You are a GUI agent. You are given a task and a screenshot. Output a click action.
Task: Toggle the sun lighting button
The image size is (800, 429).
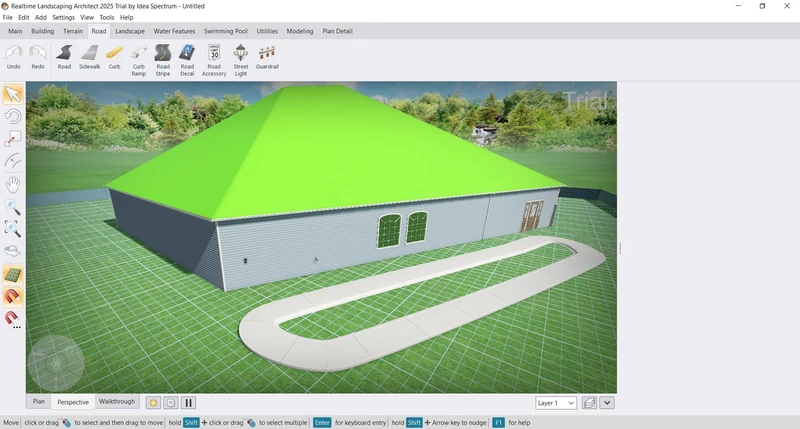click(x=153, y=403)
